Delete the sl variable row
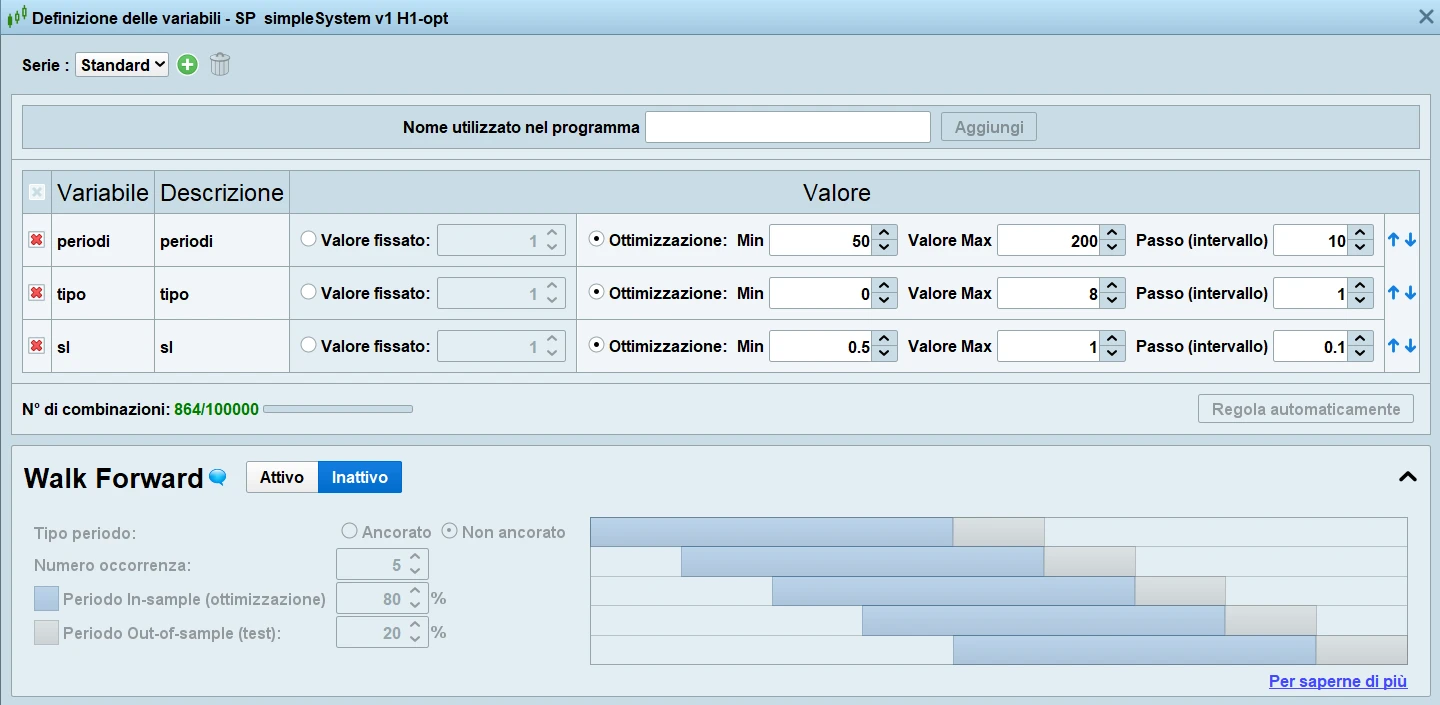 coord(36,346)
